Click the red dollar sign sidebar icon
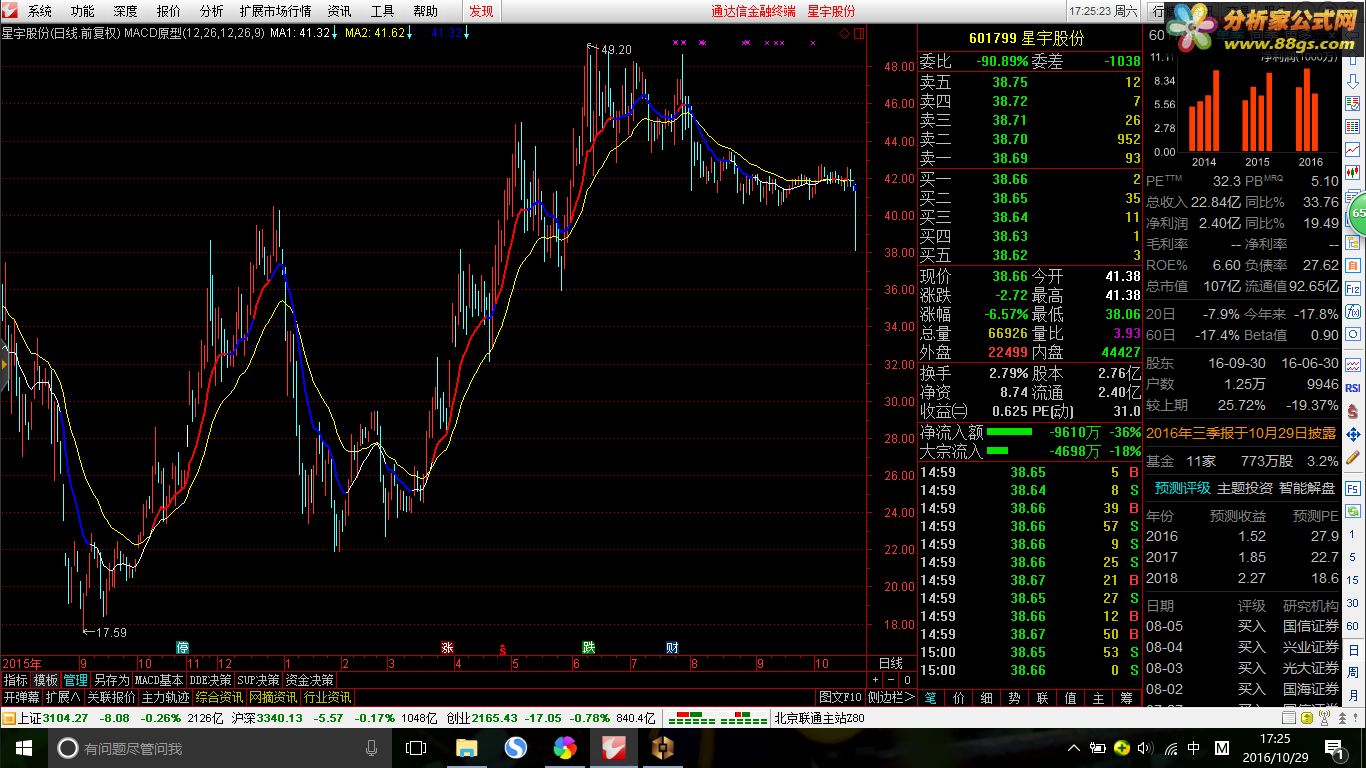Screen dimensions: 1366x768 click(x=1353, y=411)
